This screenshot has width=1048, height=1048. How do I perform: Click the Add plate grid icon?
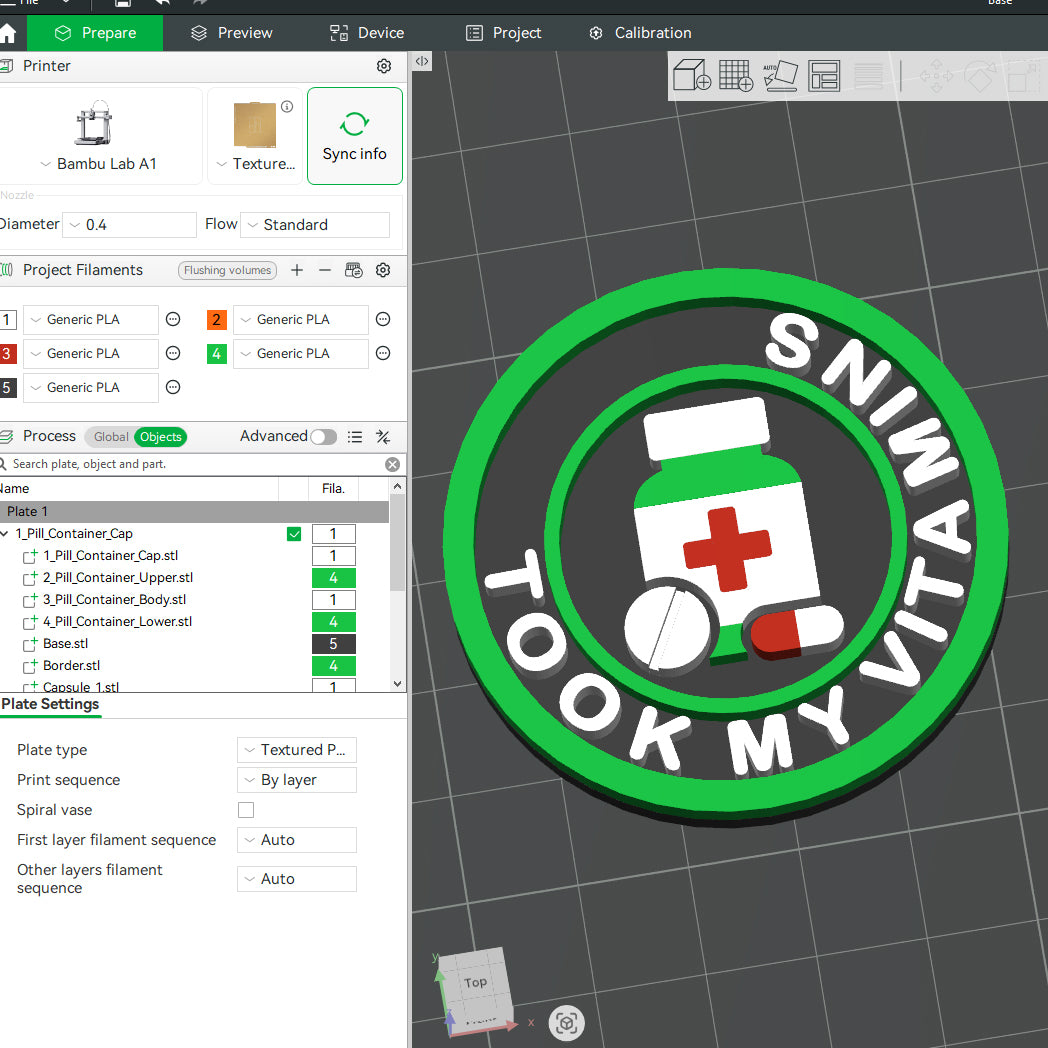(736, 76)
